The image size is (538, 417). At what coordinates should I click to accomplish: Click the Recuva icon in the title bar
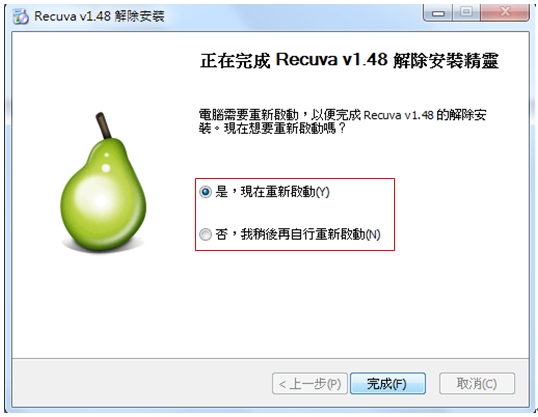pos(20,16)
